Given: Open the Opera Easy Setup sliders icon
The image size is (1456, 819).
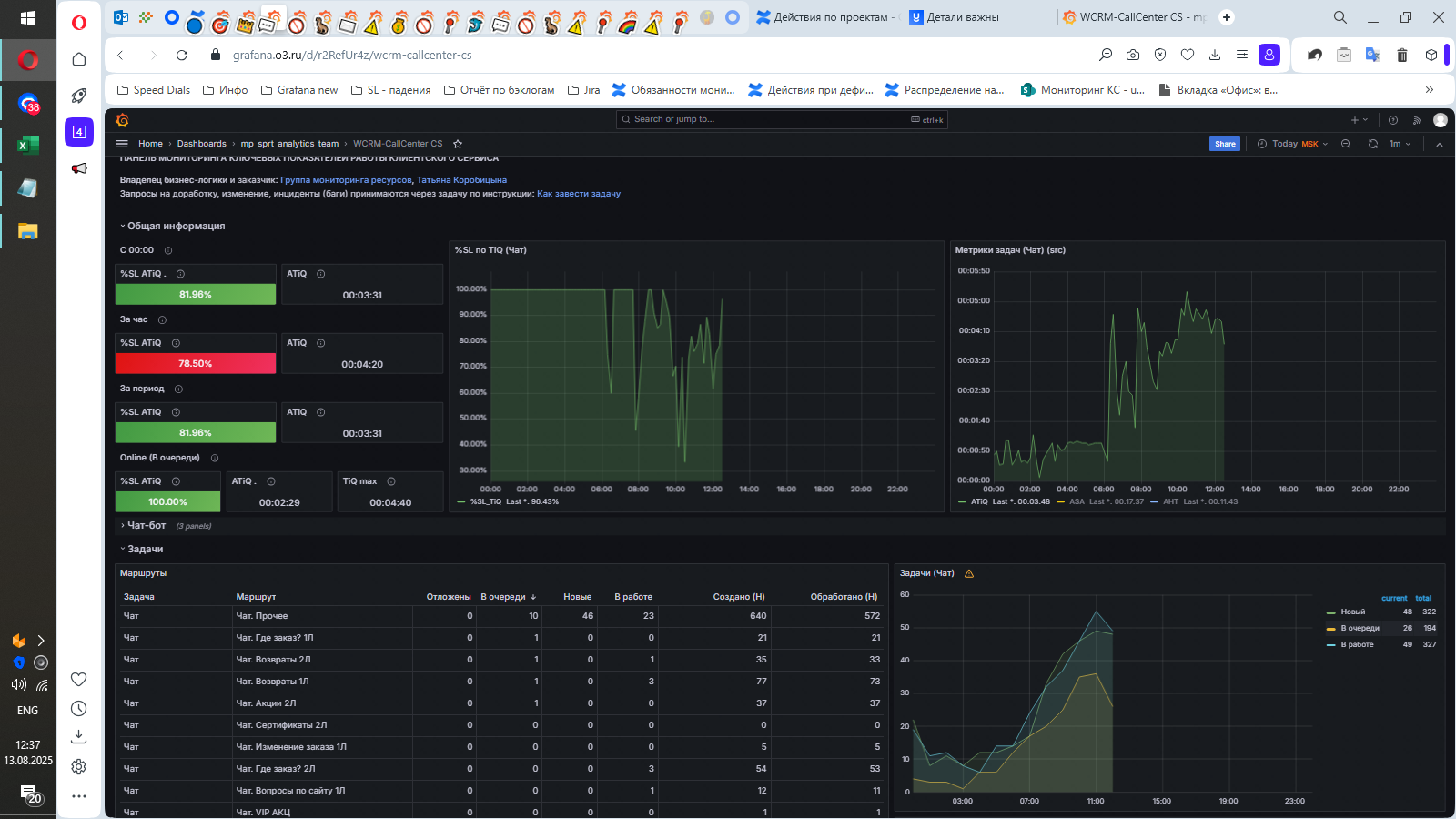Looking at the screenshot, I should coord(1242,55).
